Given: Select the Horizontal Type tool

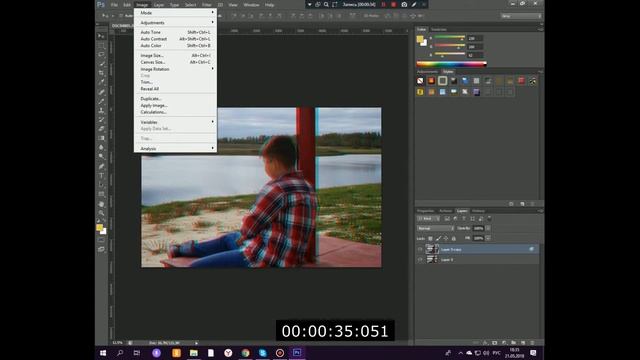Looking at the screenshot, I should click(101, 176).
